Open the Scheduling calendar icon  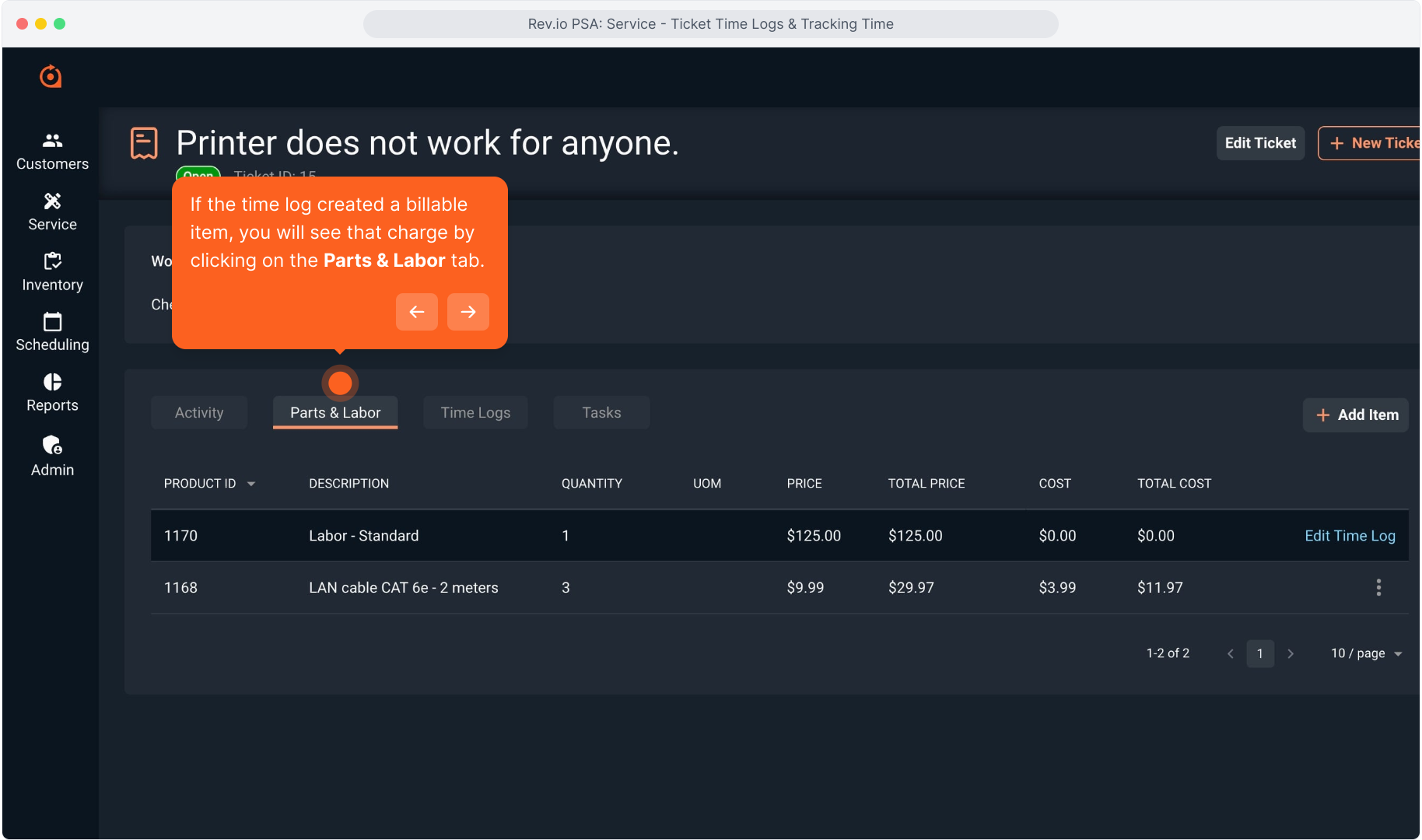click(52, 322)
